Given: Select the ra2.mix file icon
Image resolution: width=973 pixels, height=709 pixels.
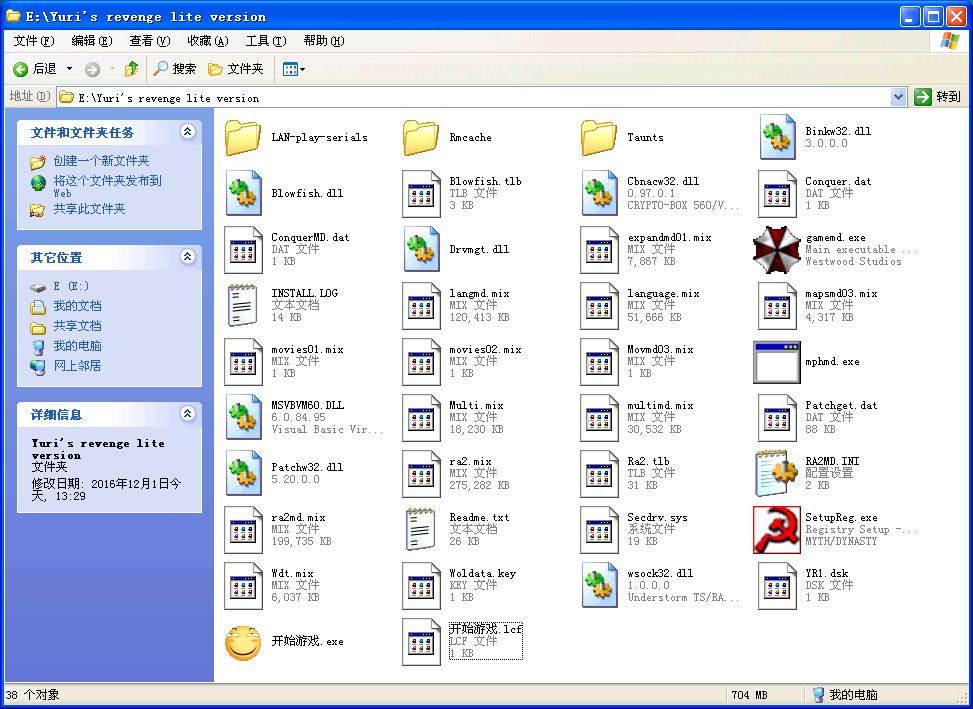Looking at the screenshot, I should tap(421, 474).
